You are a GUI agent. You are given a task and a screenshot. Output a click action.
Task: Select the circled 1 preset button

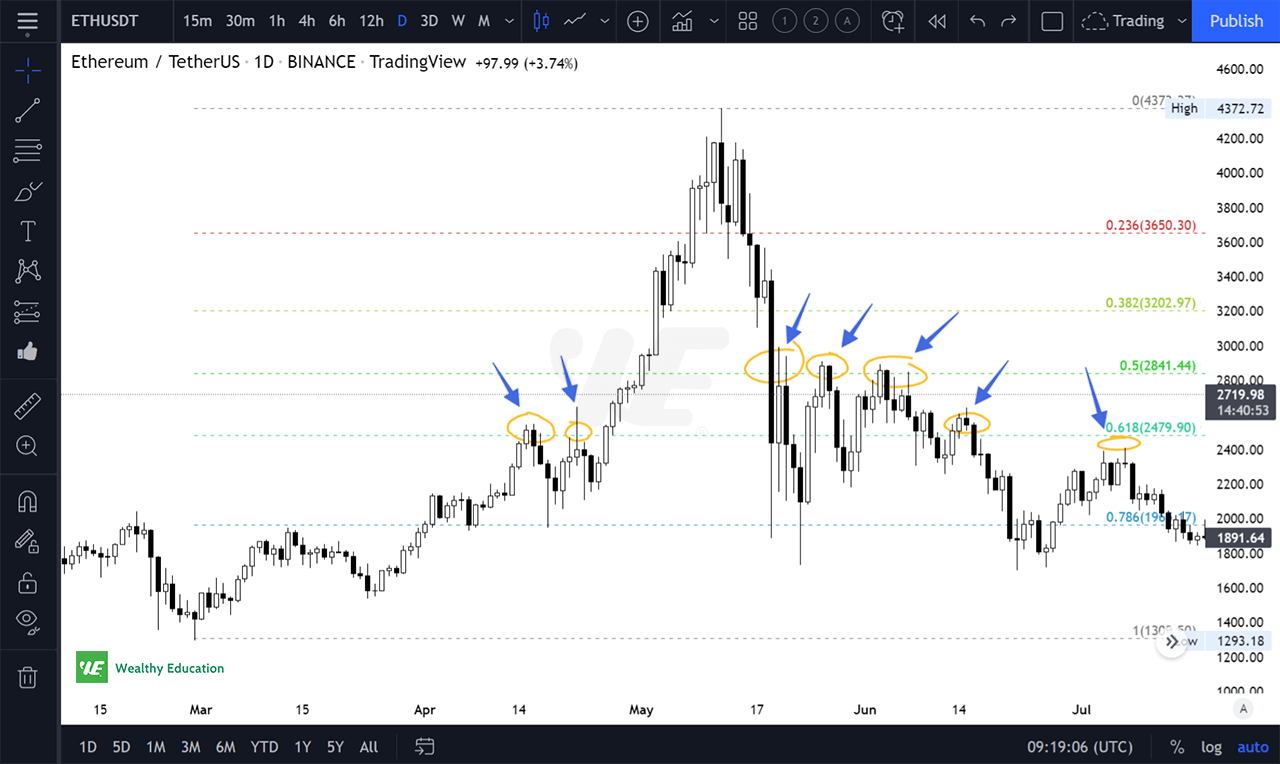[785, 21]
